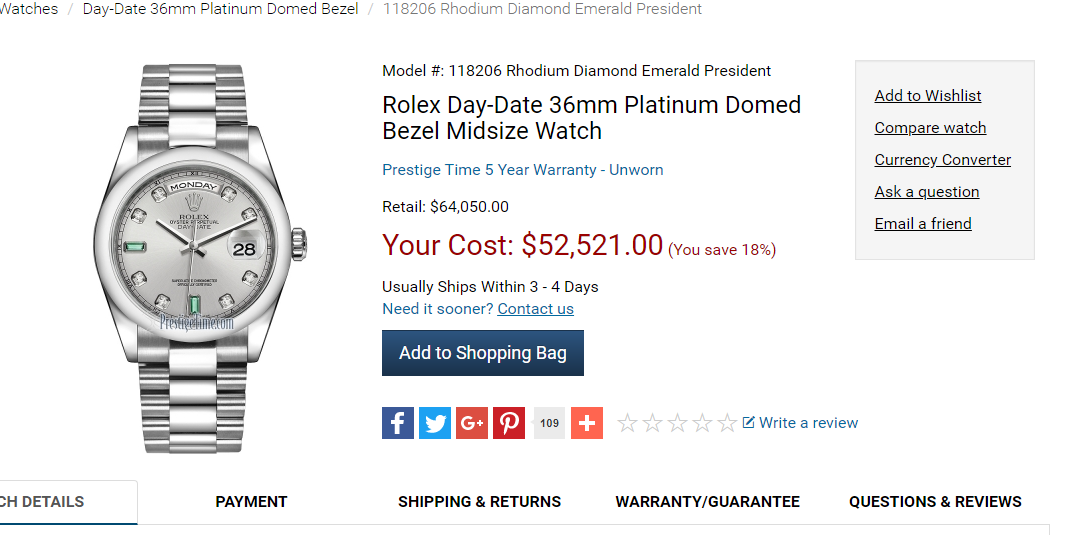Rate the watch with the fifth star
This screenshot has width=1080, height=535.
727,423
